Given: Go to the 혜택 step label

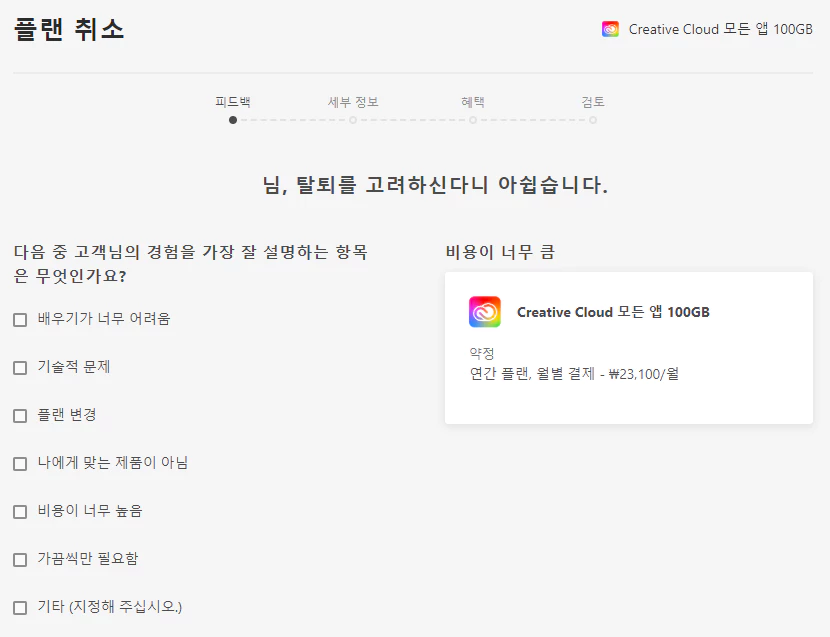Looking at the screenshot, I should point(473,102).
